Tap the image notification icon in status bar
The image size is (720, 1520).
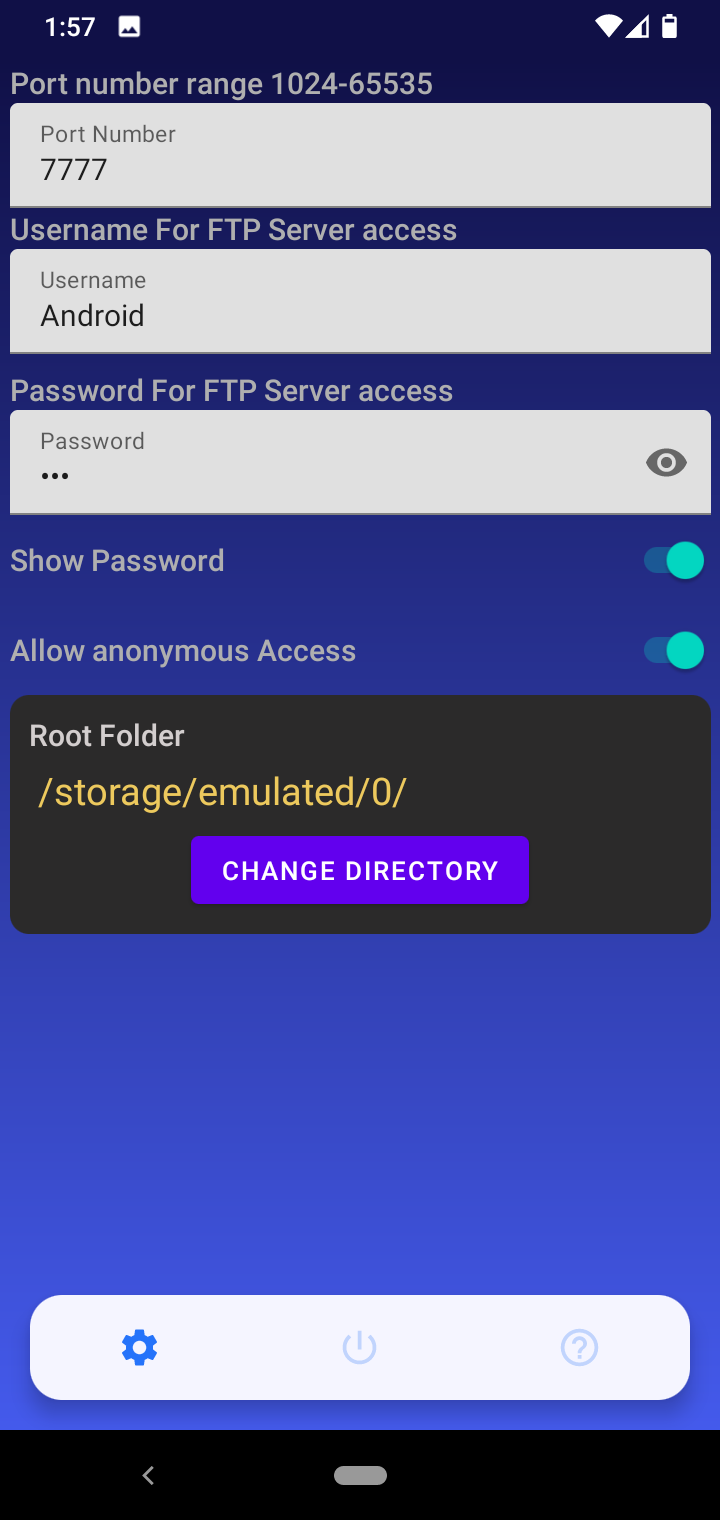click(x=129, y=27)
